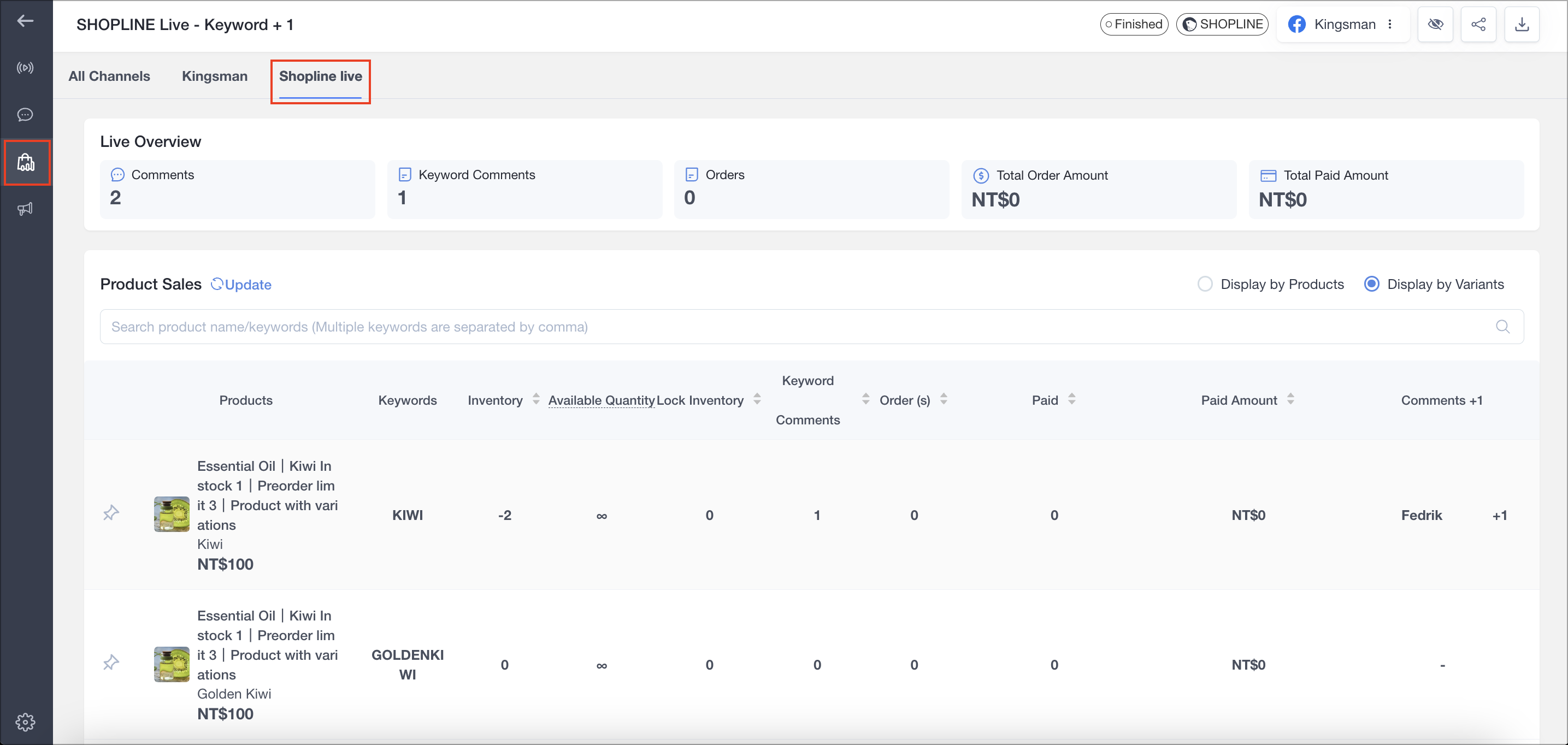The width and height of the screenshot is (1568, 745).
Task: Click the Total Order Amount dollar icon
Action: tap(981, 176)
